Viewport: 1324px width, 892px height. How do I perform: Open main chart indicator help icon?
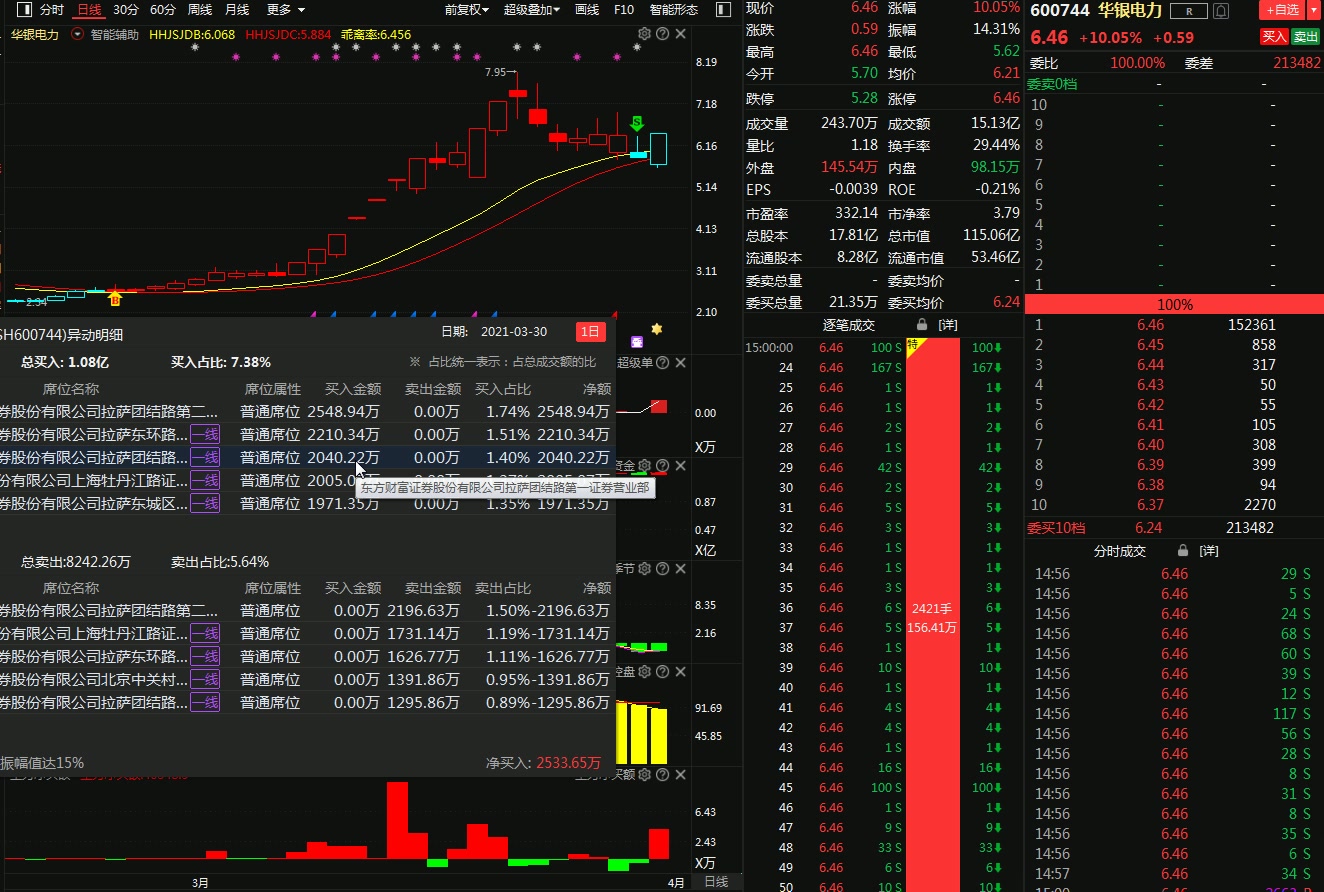[x=662, y=34]
